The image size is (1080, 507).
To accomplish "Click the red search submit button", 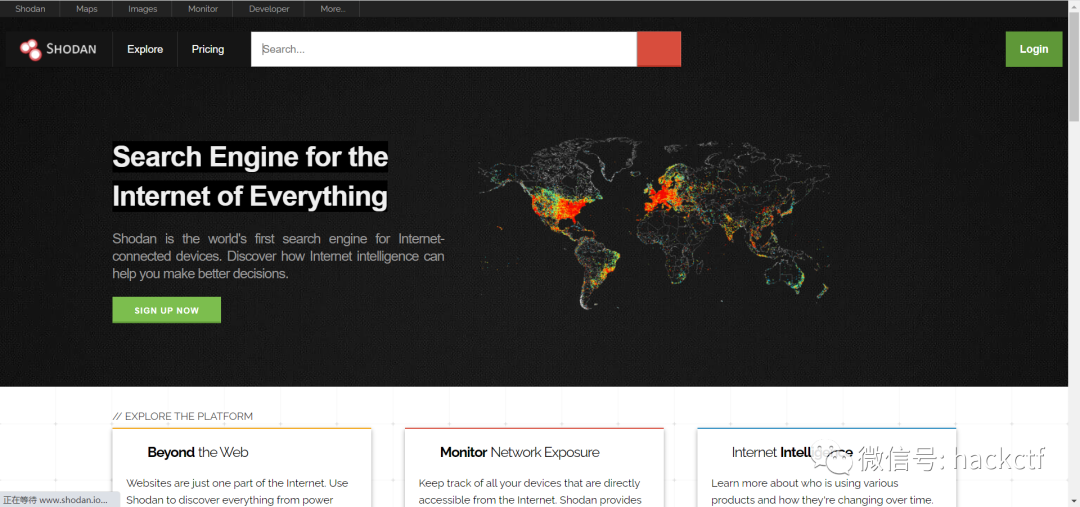I will (x=658, y=50).
